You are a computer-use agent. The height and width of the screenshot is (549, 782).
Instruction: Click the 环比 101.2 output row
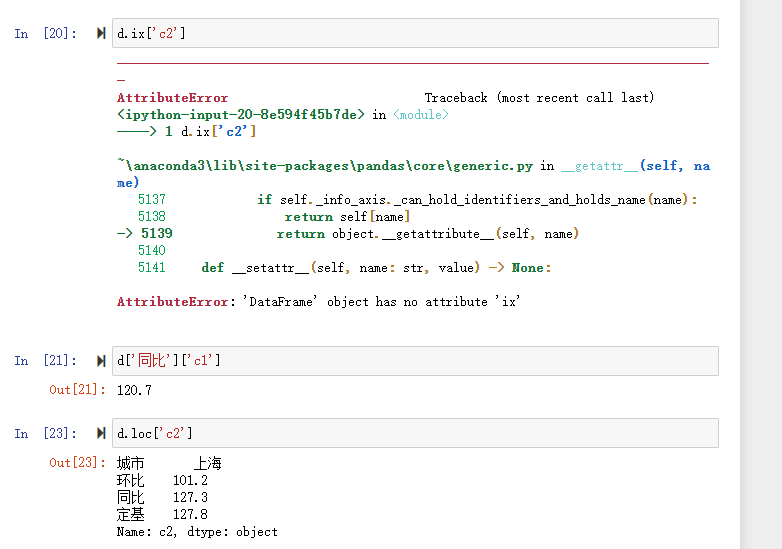162,480
